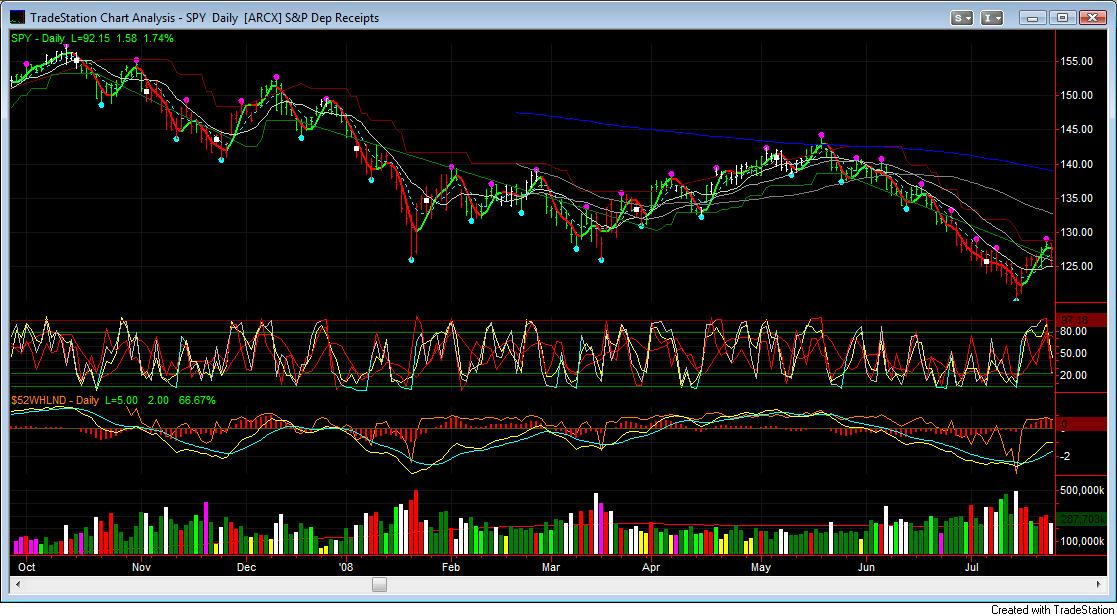Click the 500,000k volume axis label
The height and width of the screenshot is (616, 1117).
pyautogui.click(x=1083, y=491)
